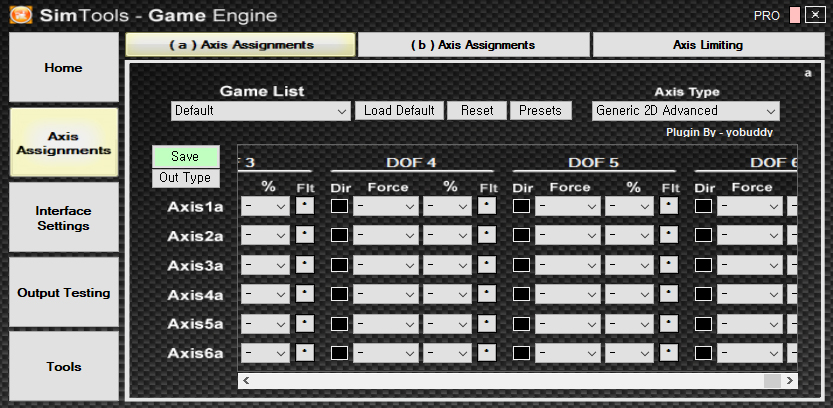Toggle Axis6a DOF 5 Dir box
This screenshot has height=408, width=833.
point(521,352)
